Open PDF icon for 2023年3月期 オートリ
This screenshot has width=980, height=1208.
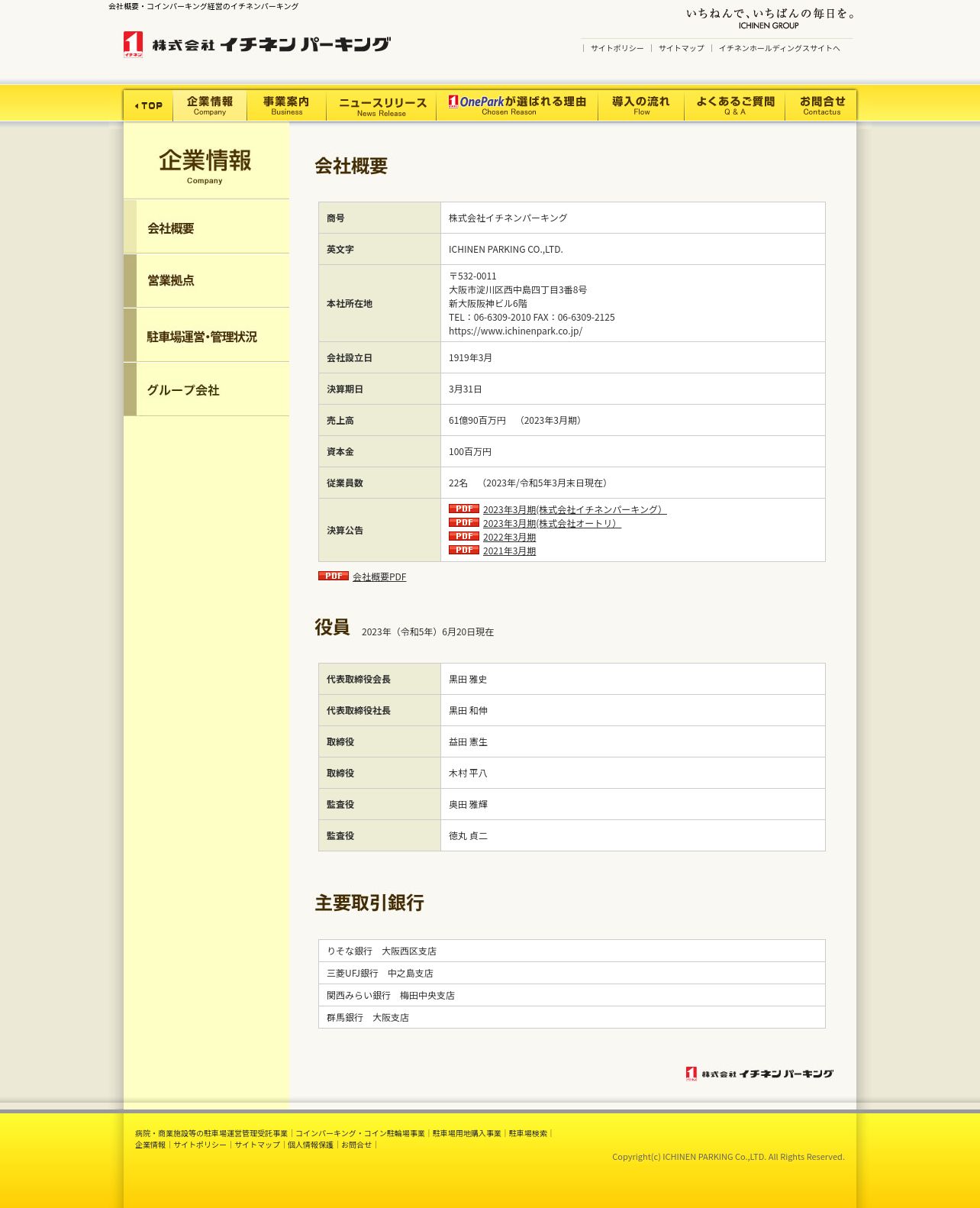coord(463,522)
